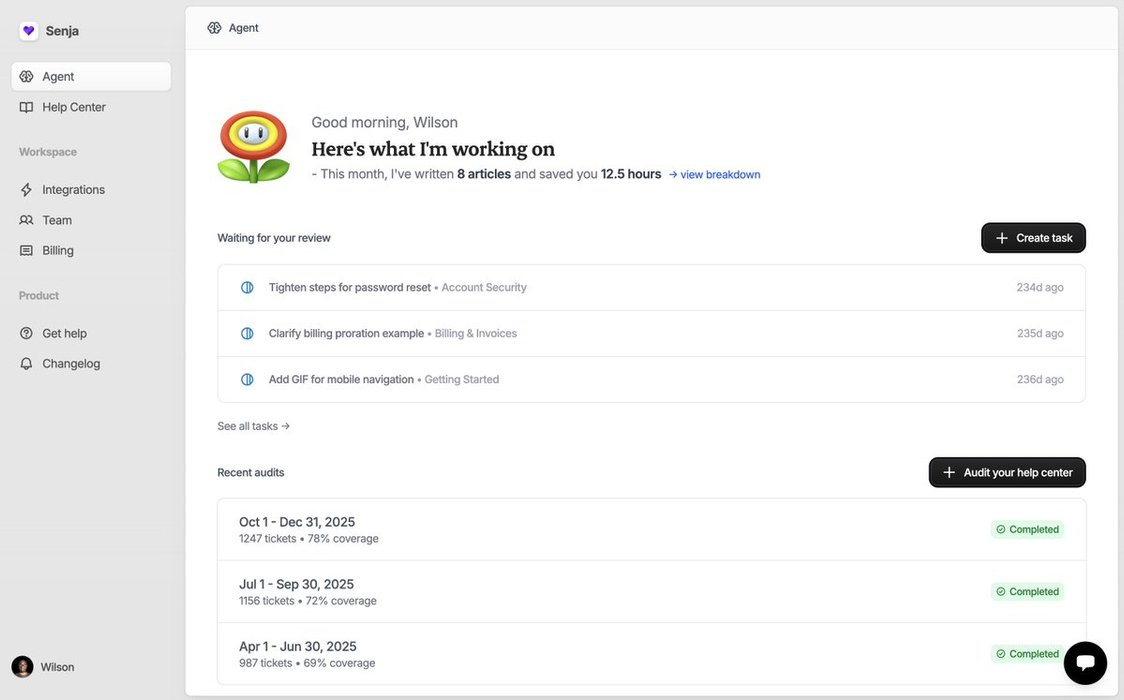The width and height of the screenshot is (1124, 700).
Task: Click Wilson's profile avatar
Action: tap(22, 667)
